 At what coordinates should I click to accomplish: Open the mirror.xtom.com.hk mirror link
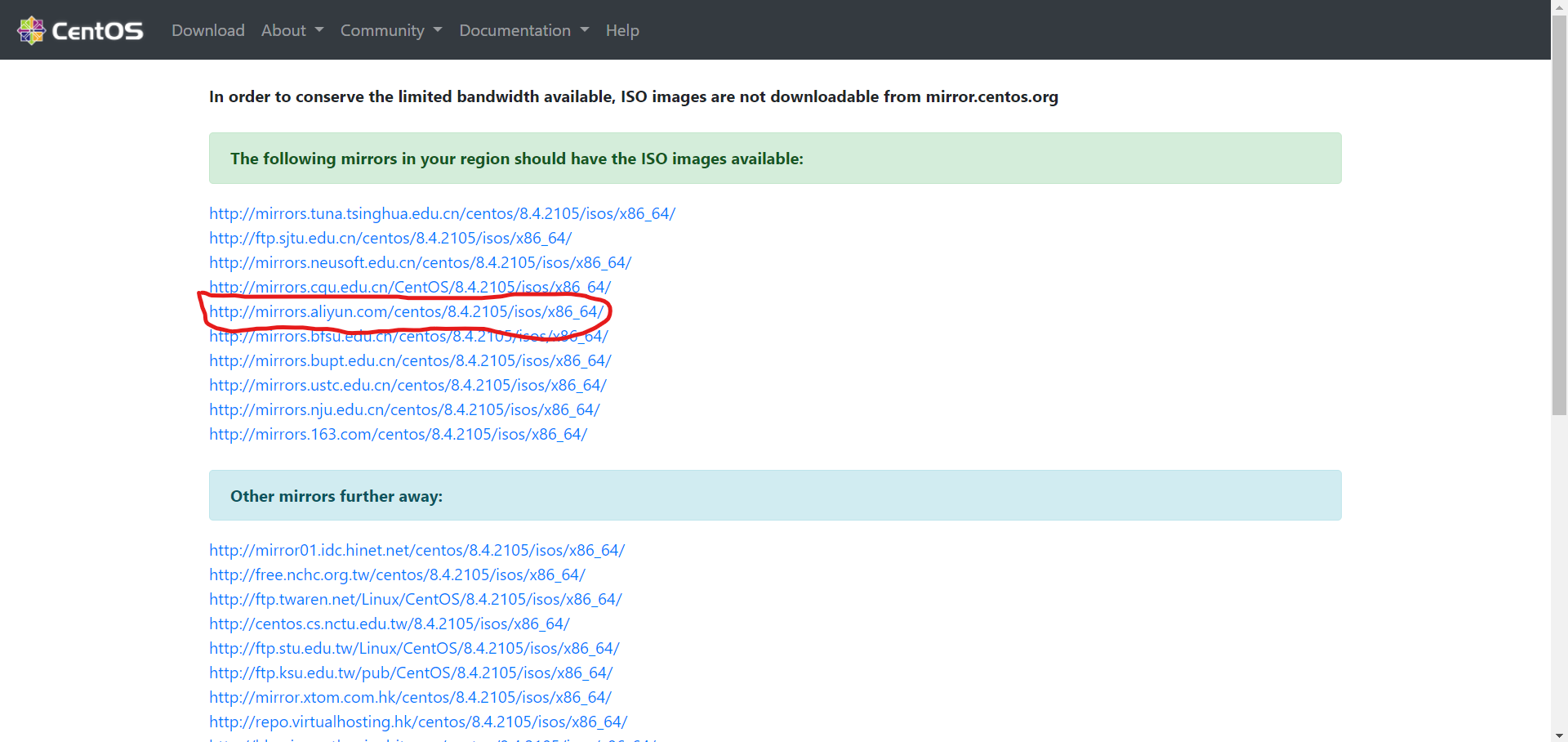410,697
